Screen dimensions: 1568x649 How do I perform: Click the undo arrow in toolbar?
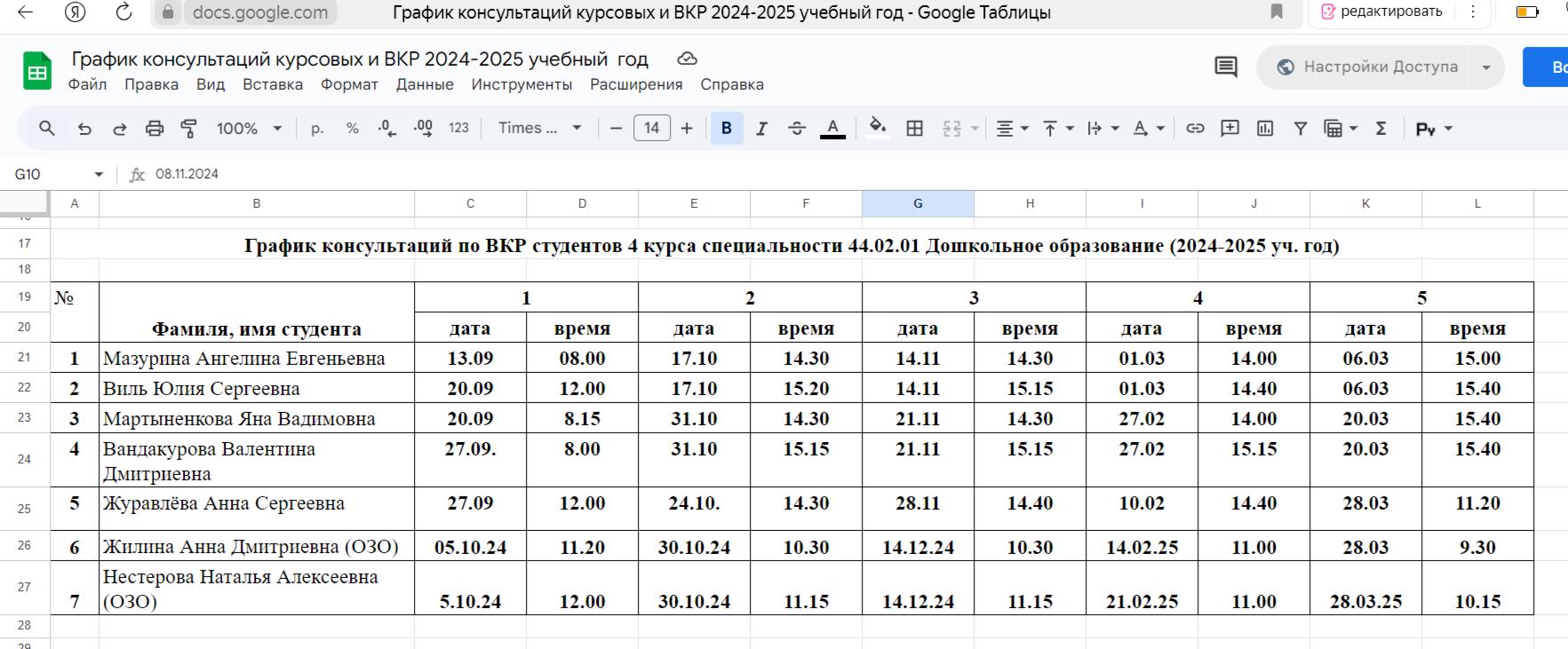tap(84, 129)
